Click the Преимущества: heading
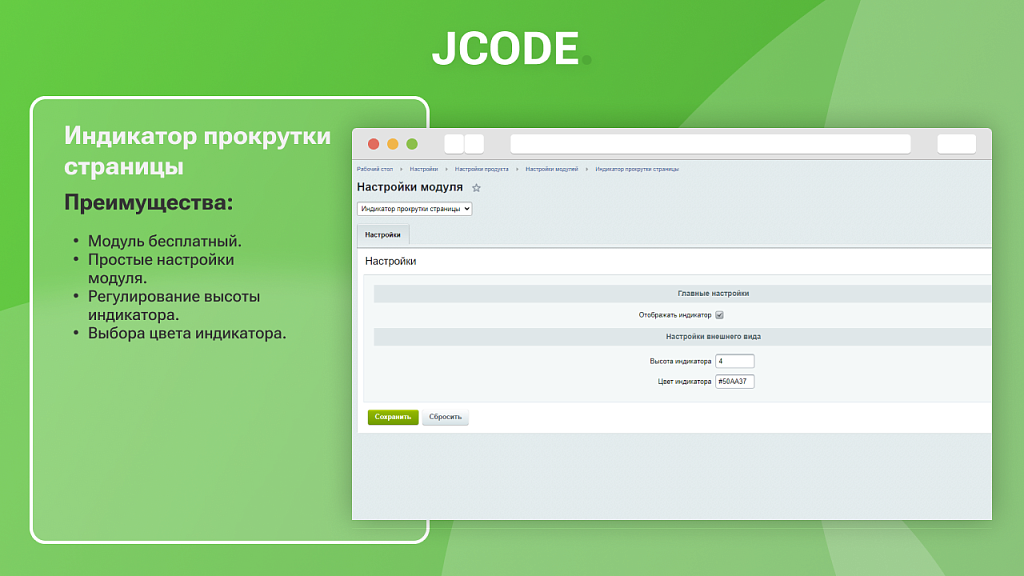Viewport: 1024px width, 576px height. coord(148,202)
